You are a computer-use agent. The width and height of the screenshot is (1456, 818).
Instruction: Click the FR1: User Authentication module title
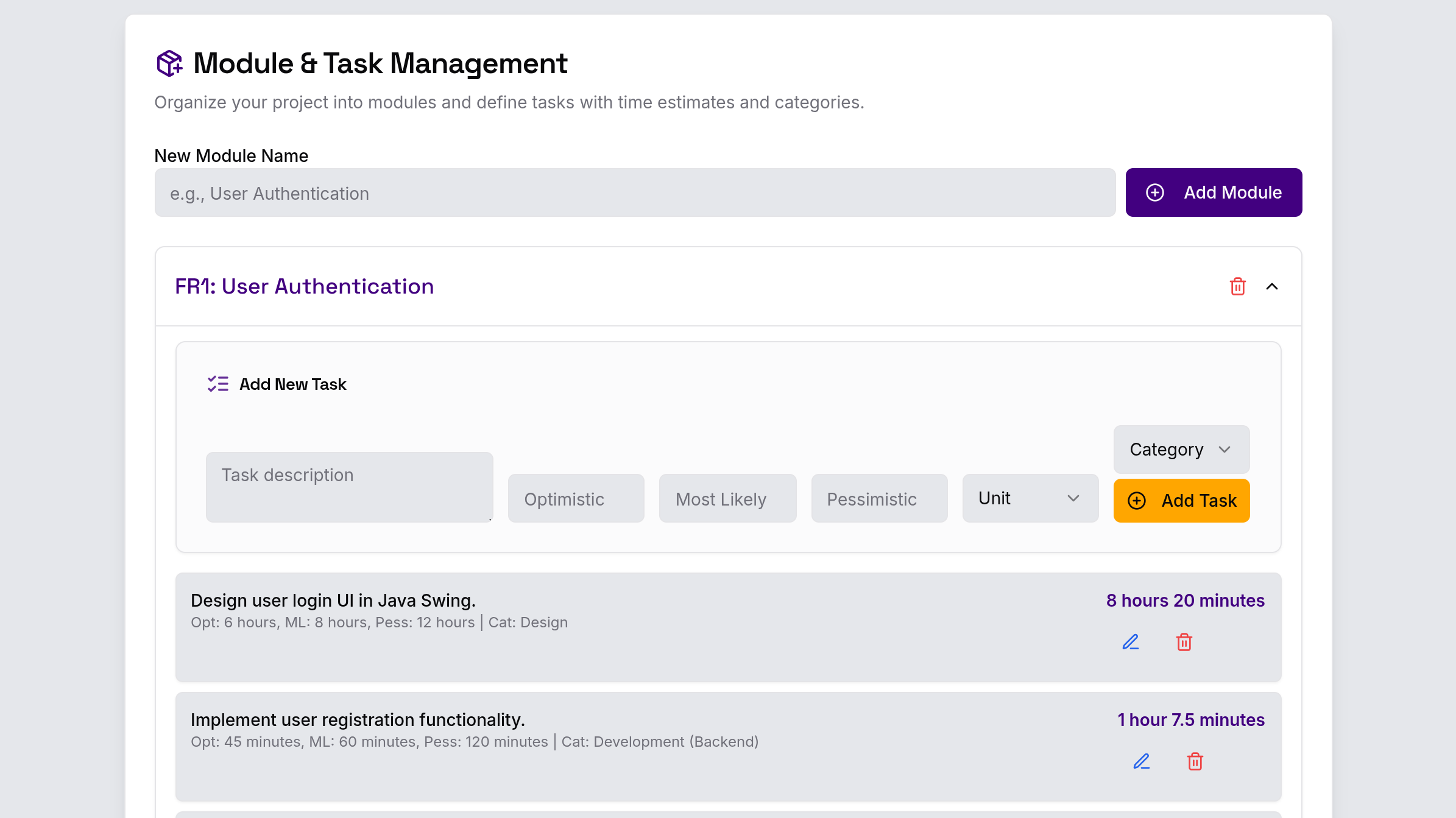click(x=304, y=286)
